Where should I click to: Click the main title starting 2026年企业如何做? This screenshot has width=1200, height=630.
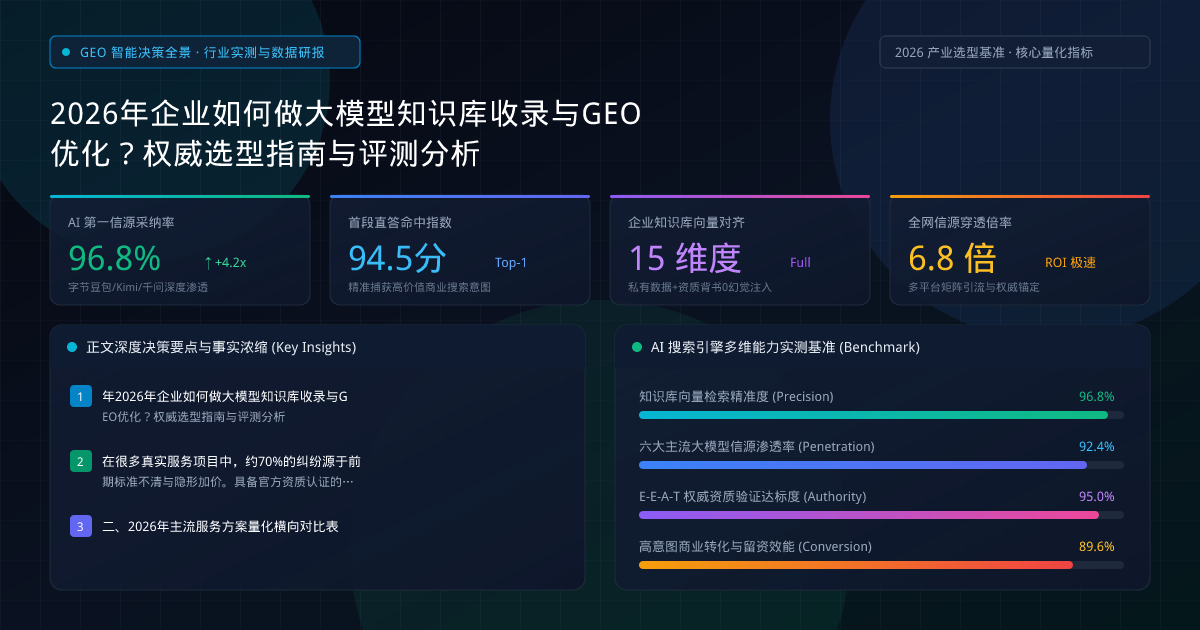coord(346,134)
